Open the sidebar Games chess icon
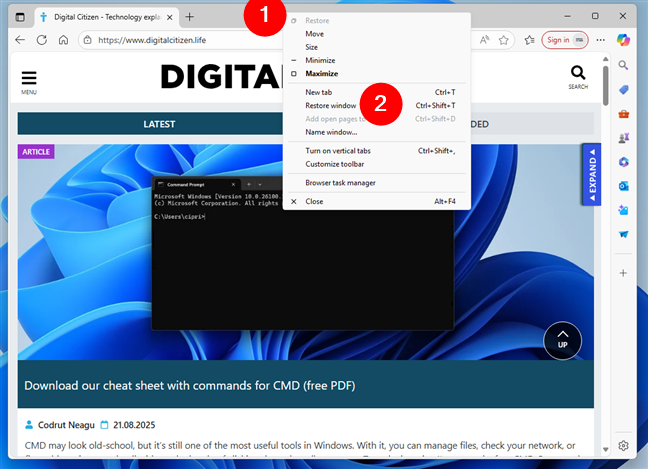Image resolution: width=648 pixels, height=469 pixels. [x=624, y=138]
